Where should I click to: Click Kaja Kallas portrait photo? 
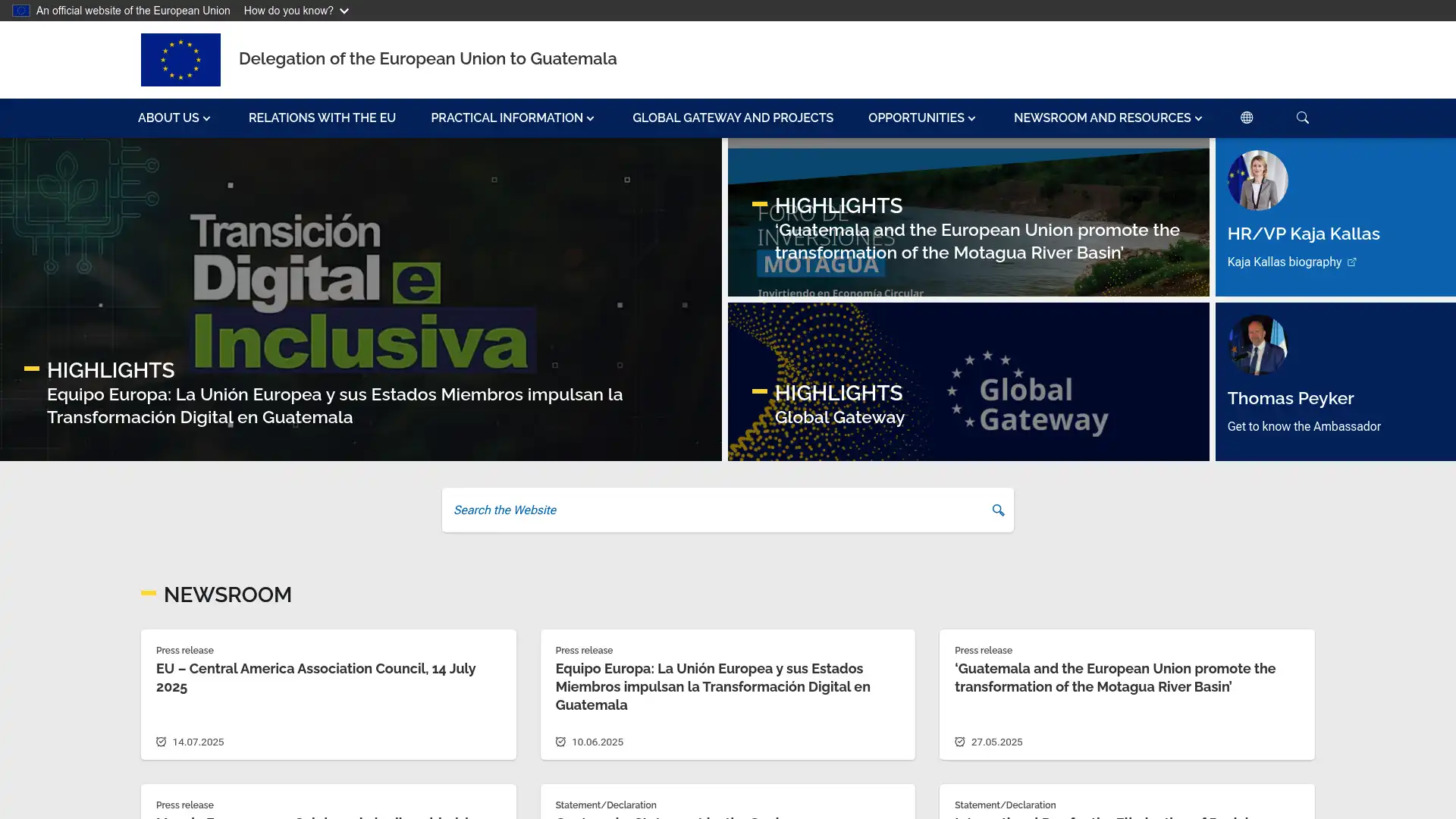(1257, 180)
